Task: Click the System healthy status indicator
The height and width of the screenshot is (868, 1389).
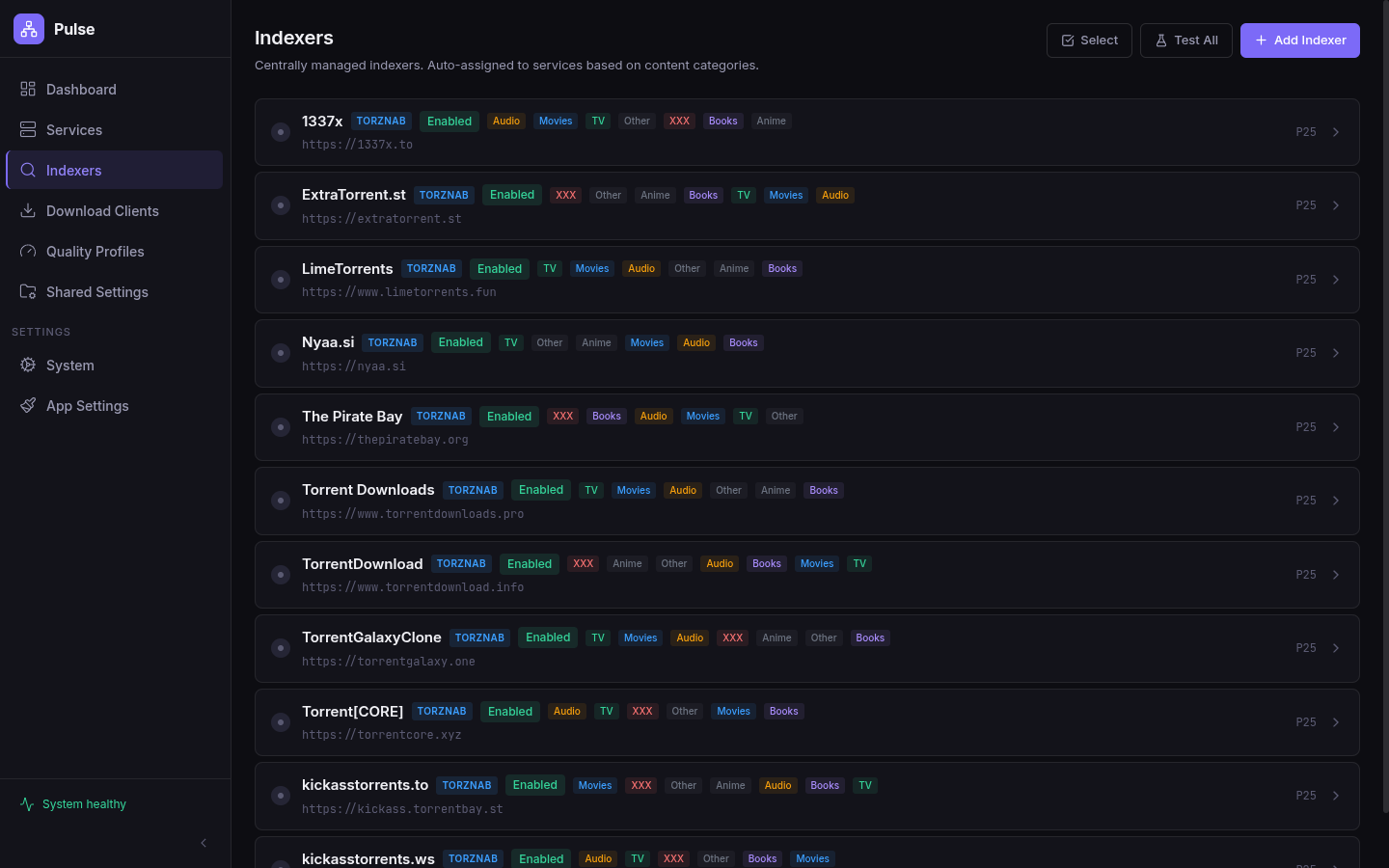Action: pos(73,804)
